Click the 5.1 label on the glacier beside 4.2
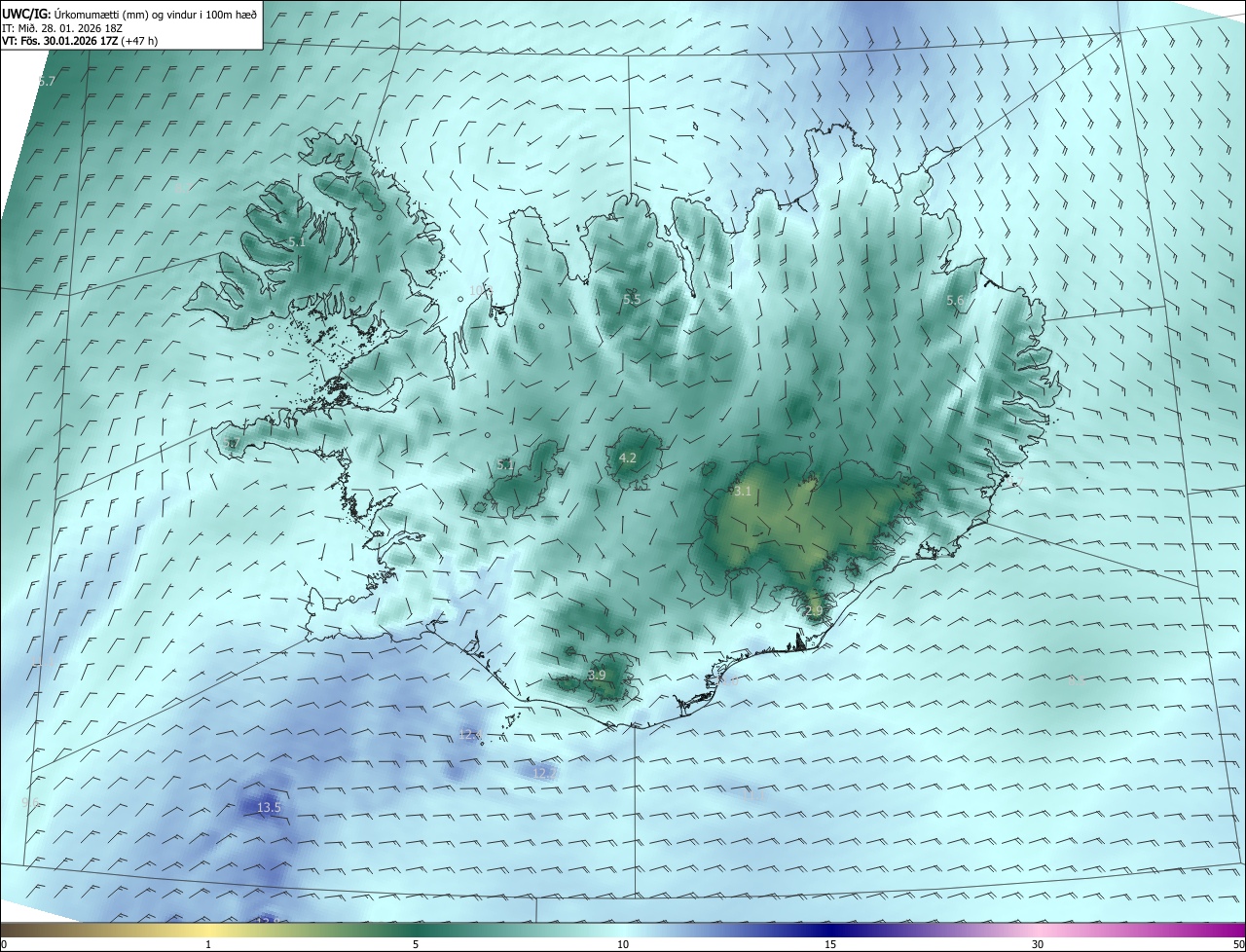 505,464
